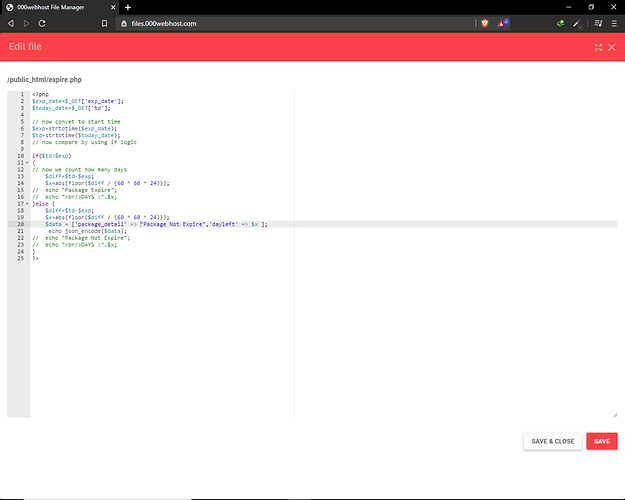This screenshot has height=500, width=625.
Task: Bookmark this page using bookmark icon
Action: 104,24
